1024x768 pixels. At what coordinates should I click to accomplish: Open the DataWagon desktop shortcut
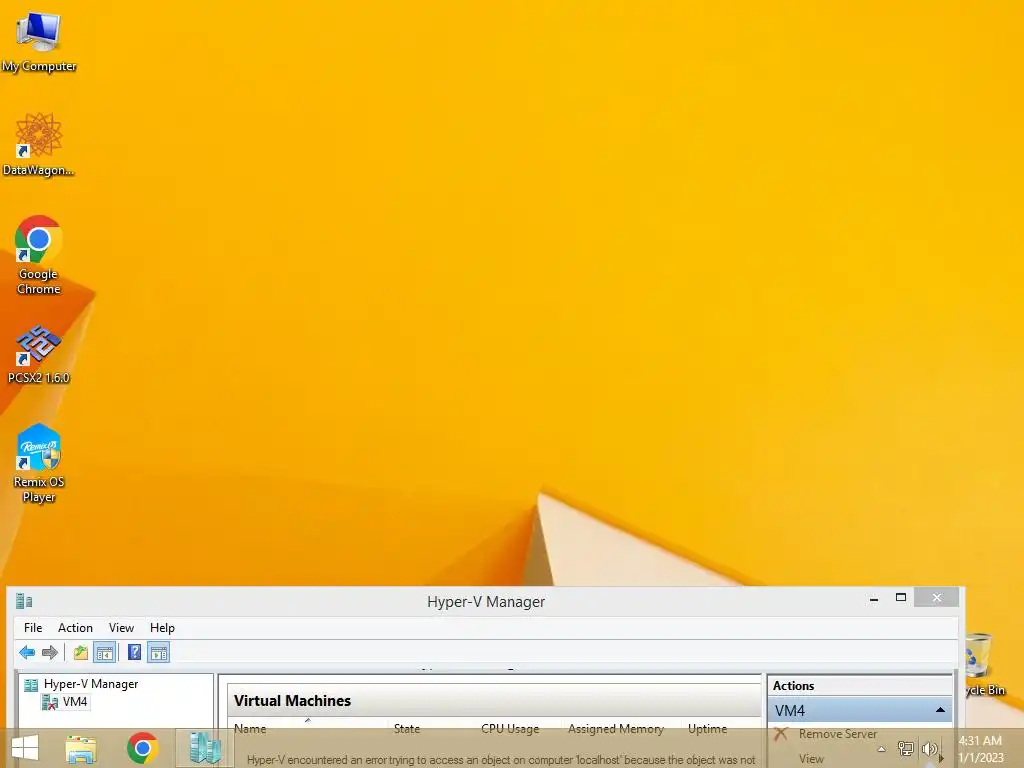(39, 144)
